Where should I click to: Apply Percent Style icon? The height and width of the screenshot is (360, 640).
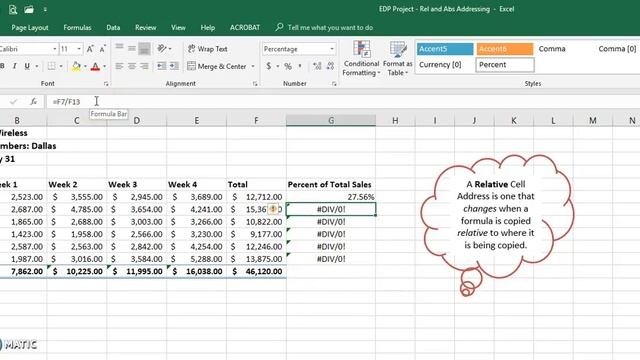point(288,66)
